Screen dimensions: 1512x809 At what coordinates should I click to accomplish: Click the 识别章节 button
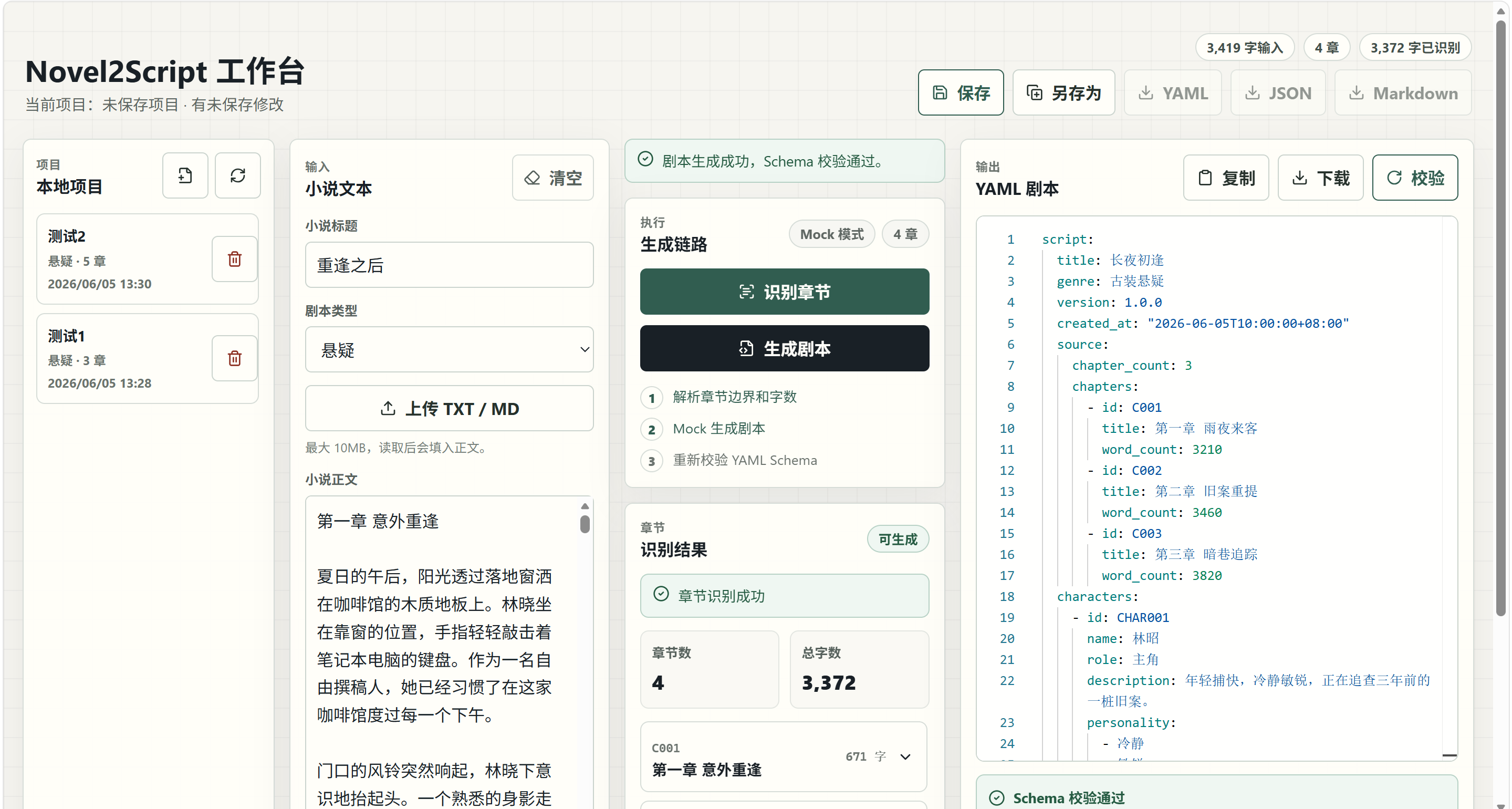click(x=784, y=292)
